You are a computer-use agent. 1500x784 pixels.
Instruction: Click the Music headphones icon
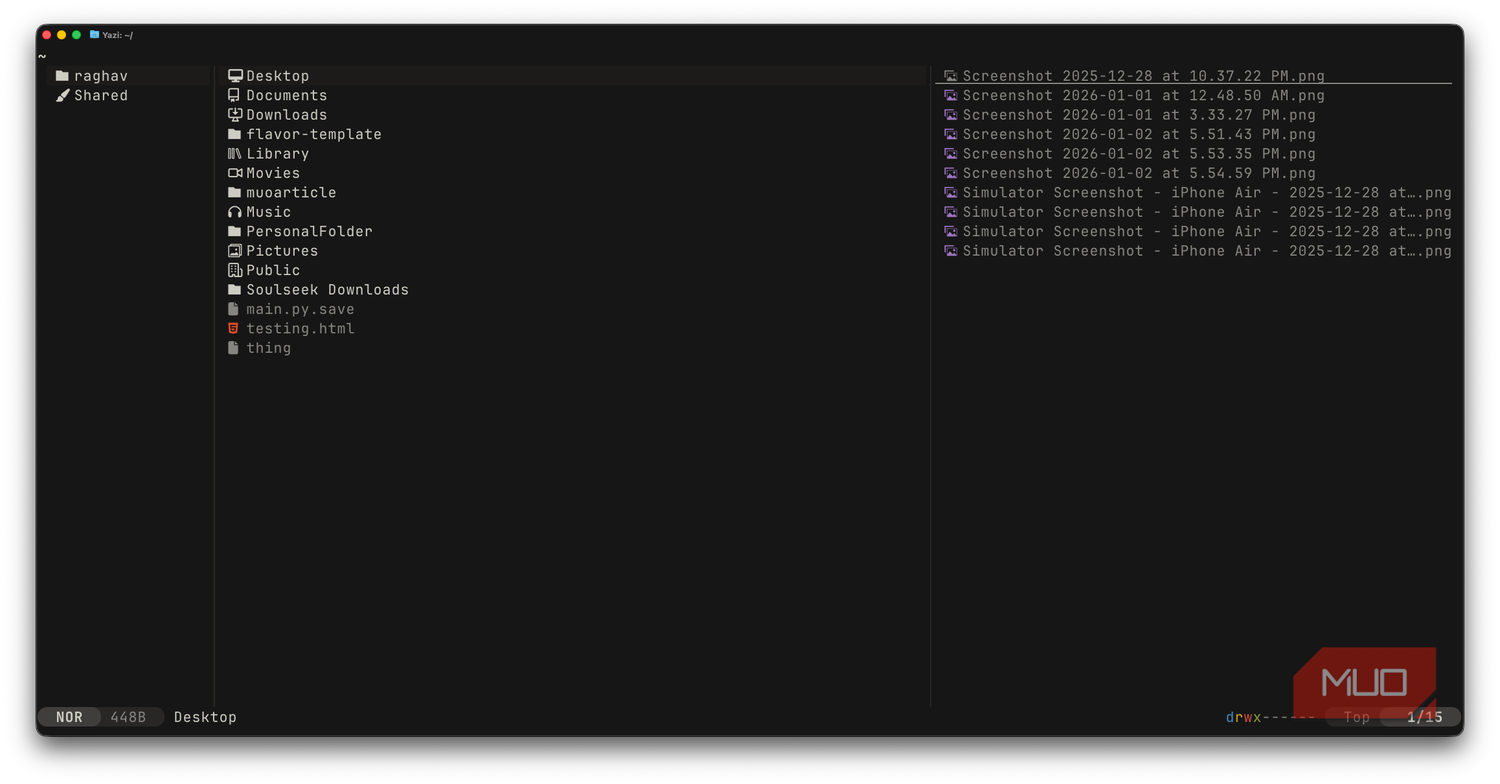tap(235, 212)
